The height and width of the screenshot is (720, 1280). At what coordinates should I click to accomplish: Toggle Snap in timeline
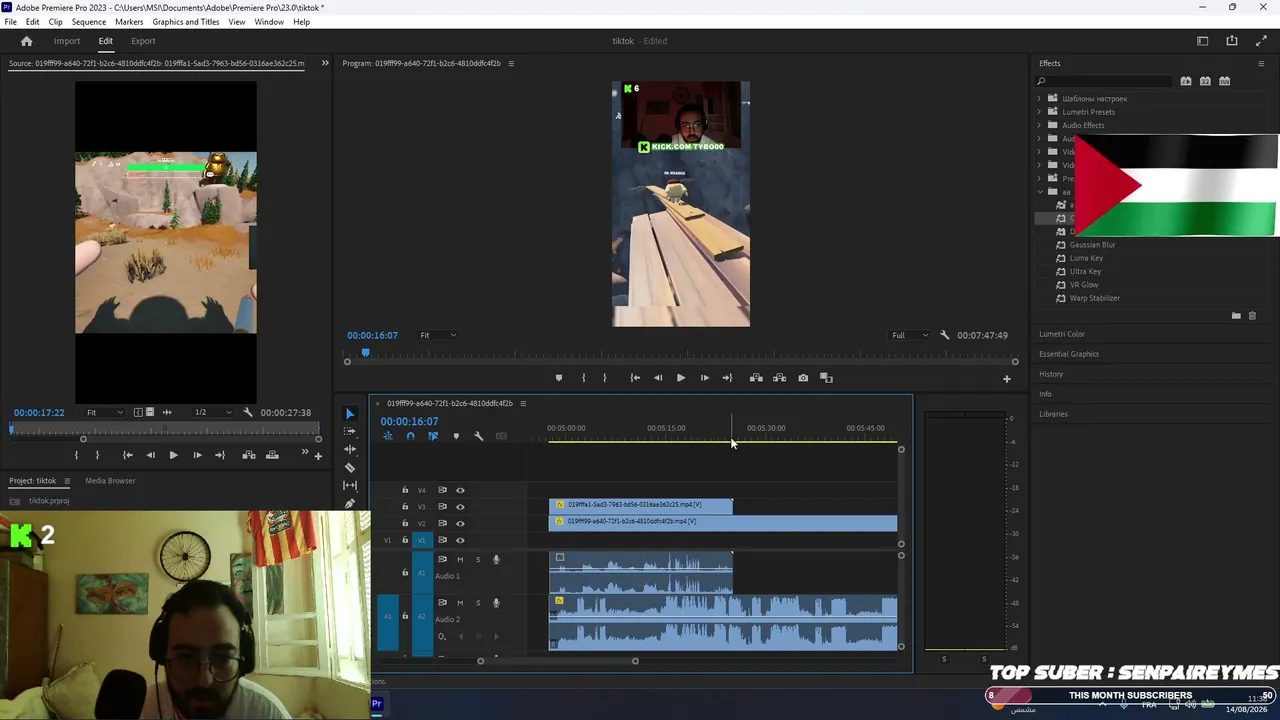click(410, 436)
